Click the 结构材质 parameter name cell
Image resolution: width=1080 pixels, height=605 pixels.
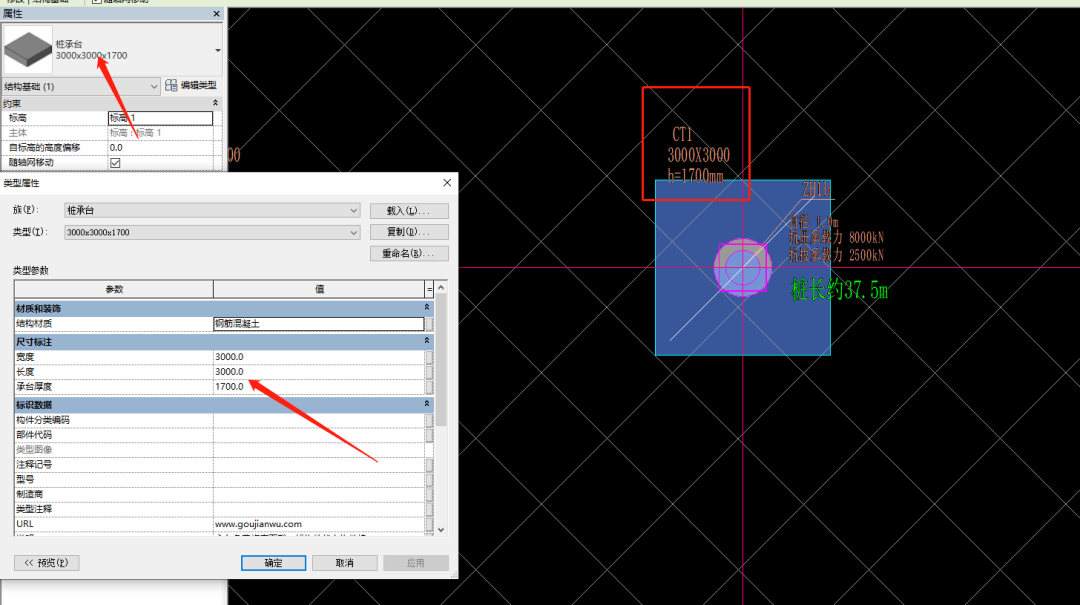[x=114, y=323]
